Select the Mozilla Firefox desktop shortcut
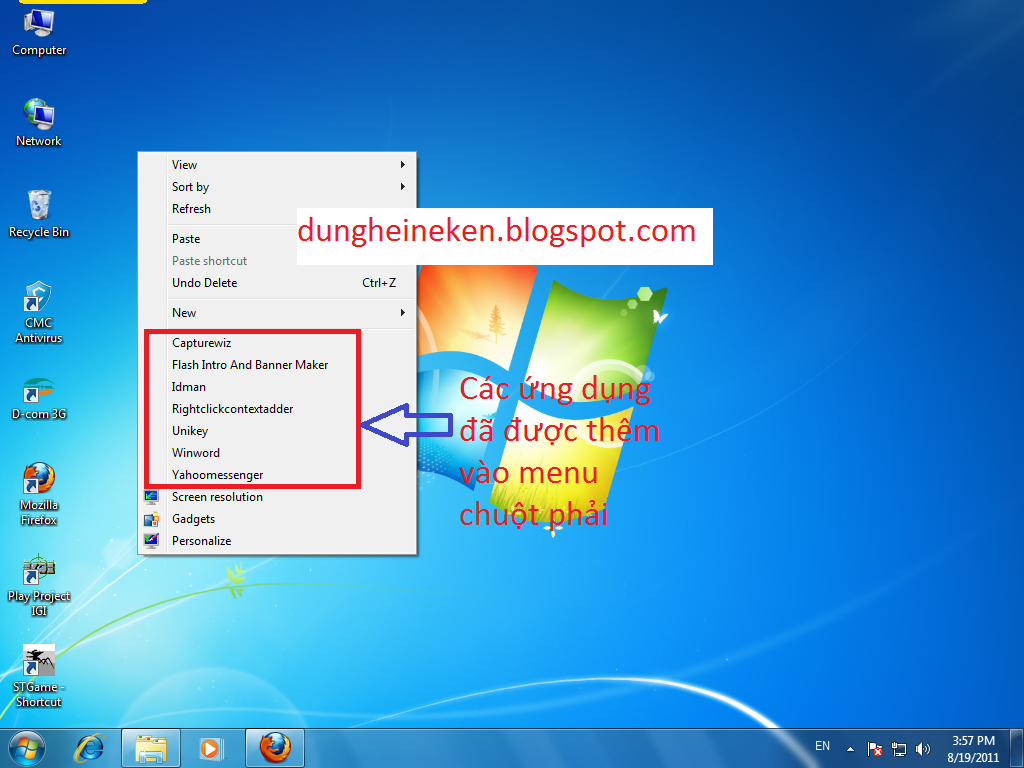Image resolution: width=1024 pixels, height=768 pixels. tap(39, 494)
